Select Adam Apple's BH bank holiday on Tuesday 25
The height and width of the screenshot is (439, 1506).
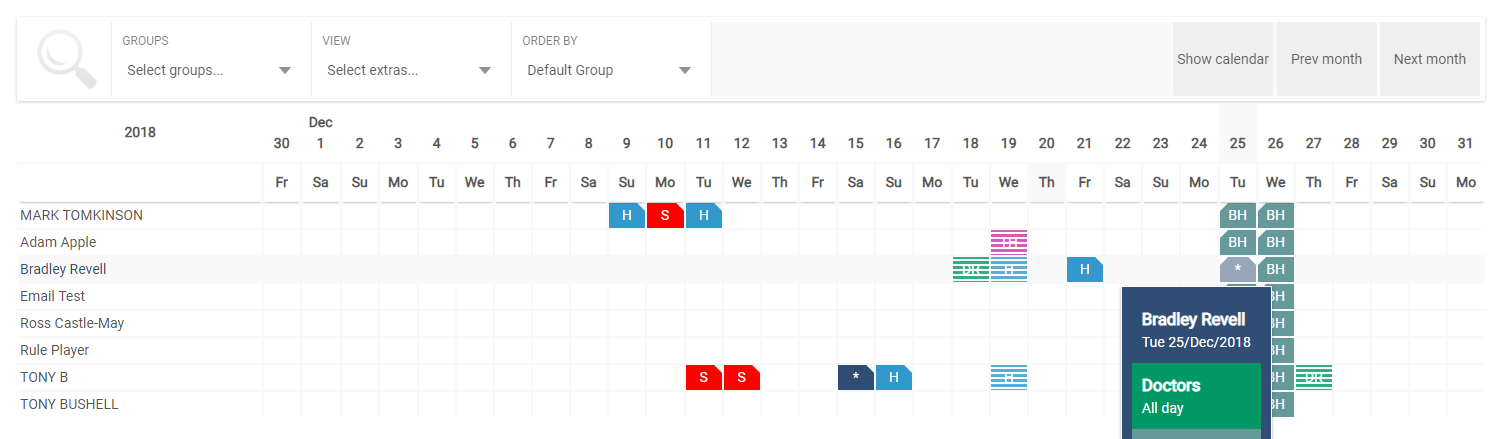point(1237,242)
